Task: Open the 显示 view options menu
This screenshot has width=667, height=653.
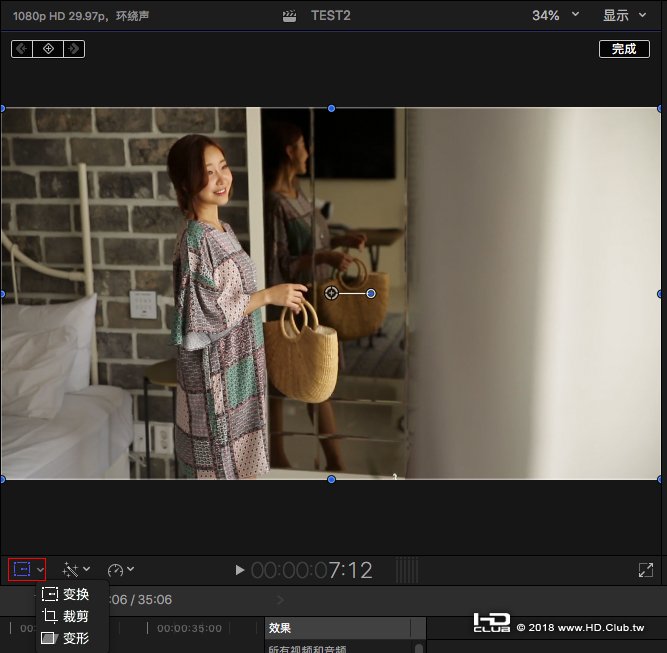Action: coord(624,15)
